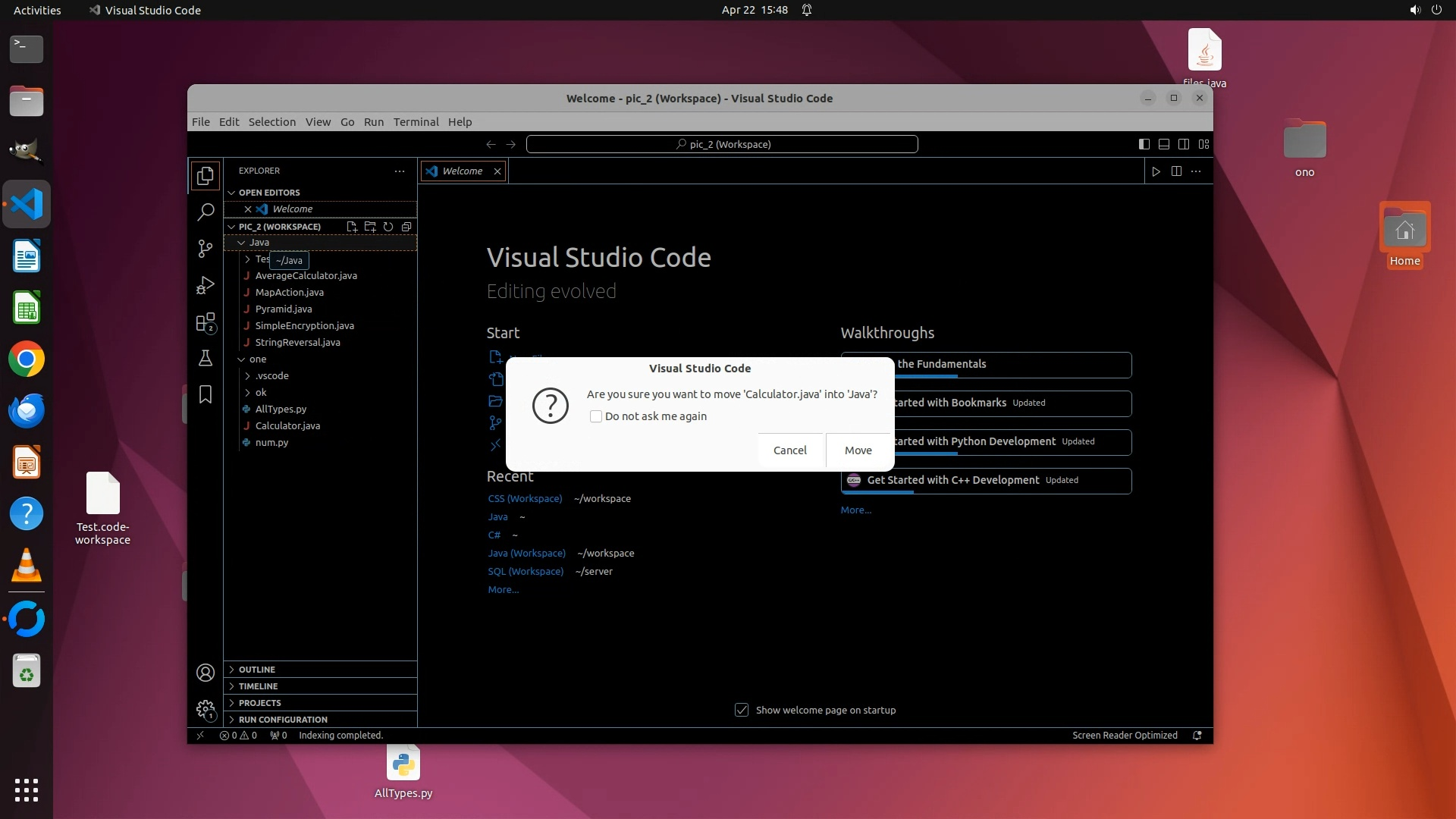Open the Extensions view icon
1456x819 pixels.
coord(206,322)
